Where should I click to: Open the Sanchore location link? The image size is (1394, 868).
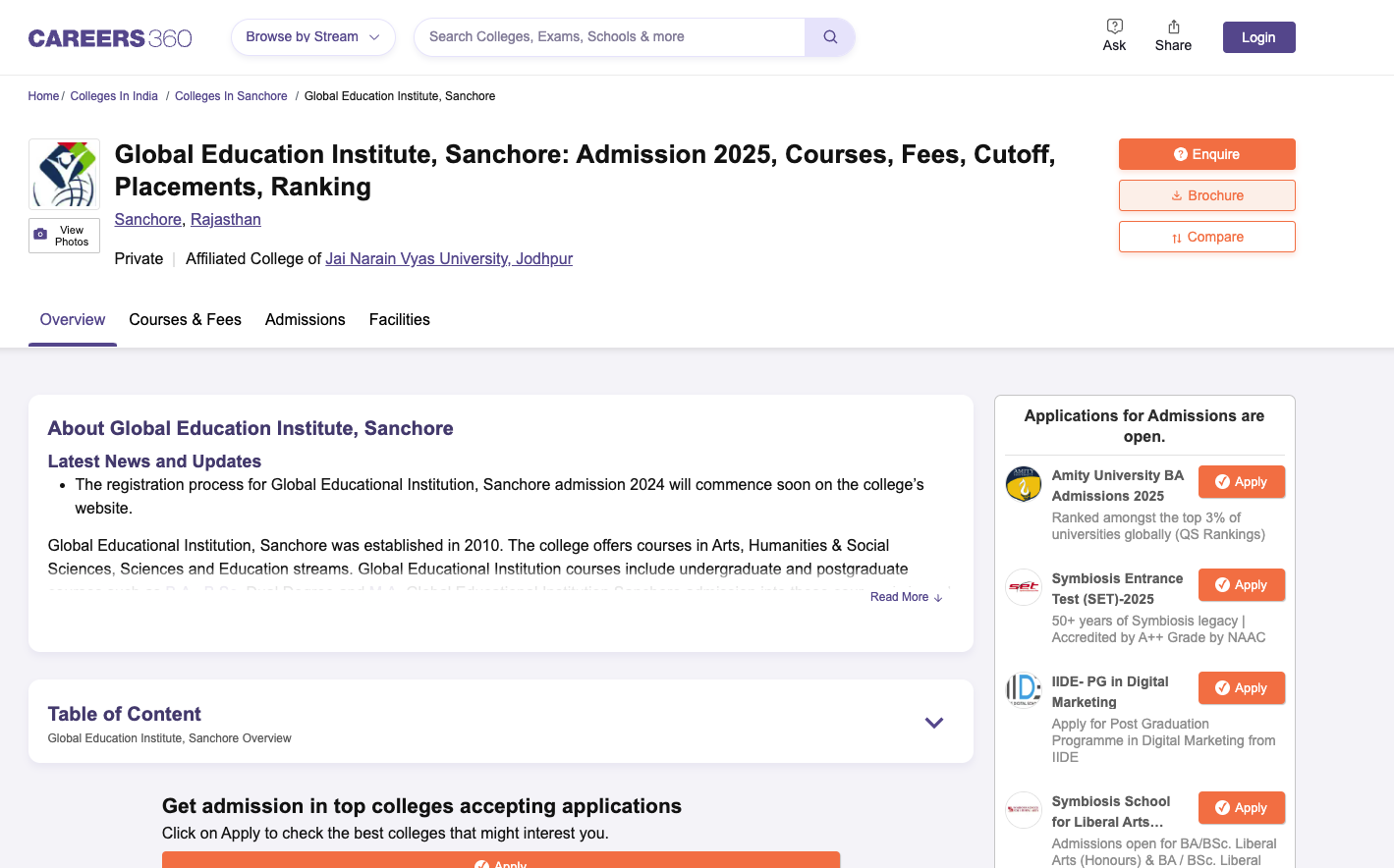coord(147,220)
